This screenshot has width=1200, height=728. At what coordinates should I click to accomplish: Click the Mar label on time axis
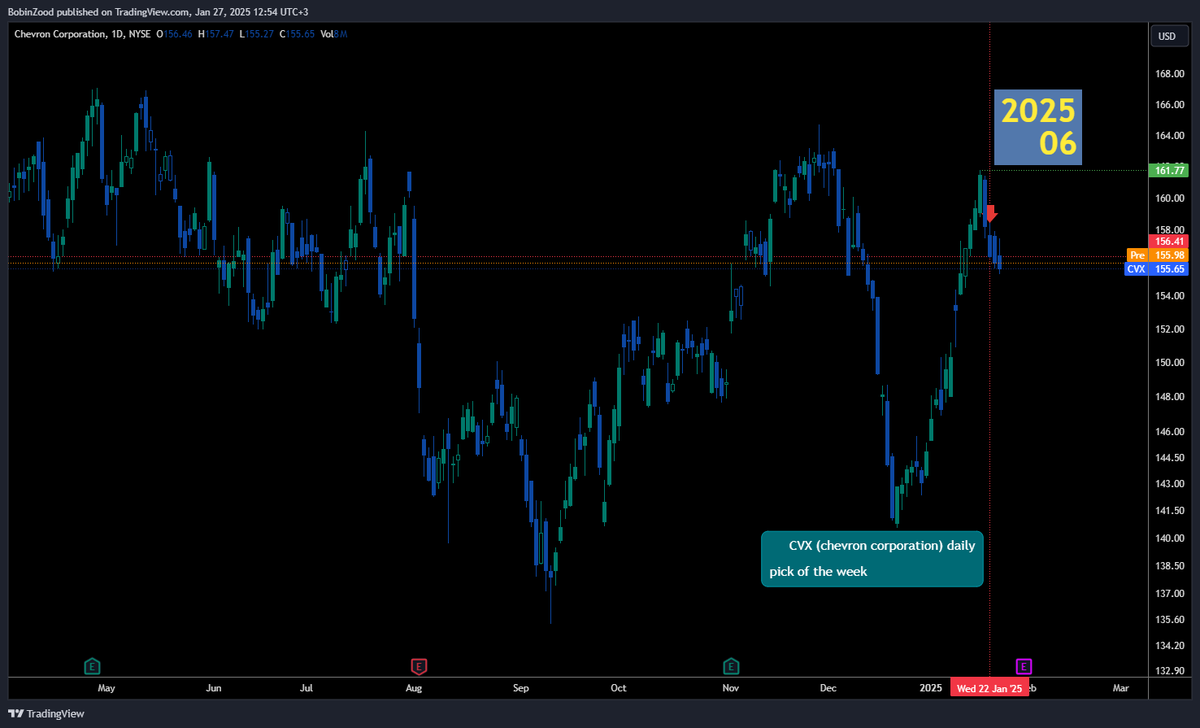click(x=1121, y=689)
